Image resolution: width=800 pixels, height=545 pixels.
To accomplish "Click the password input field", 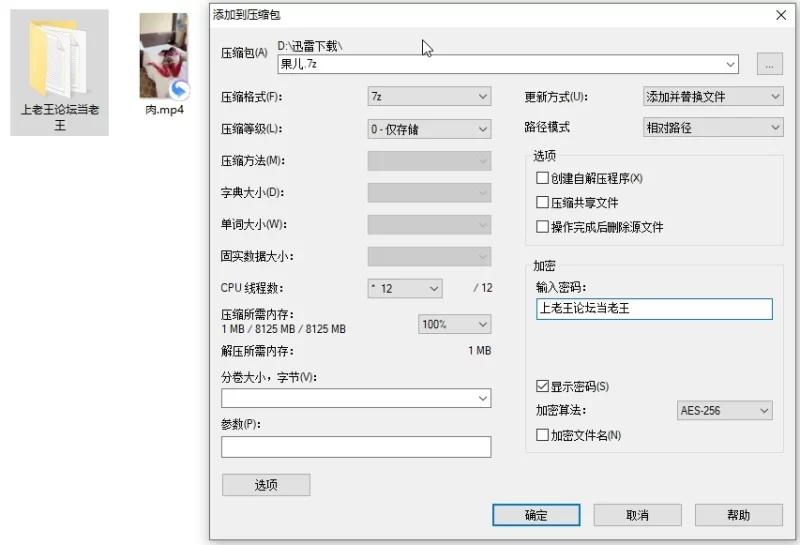I will tap(654, 309).
